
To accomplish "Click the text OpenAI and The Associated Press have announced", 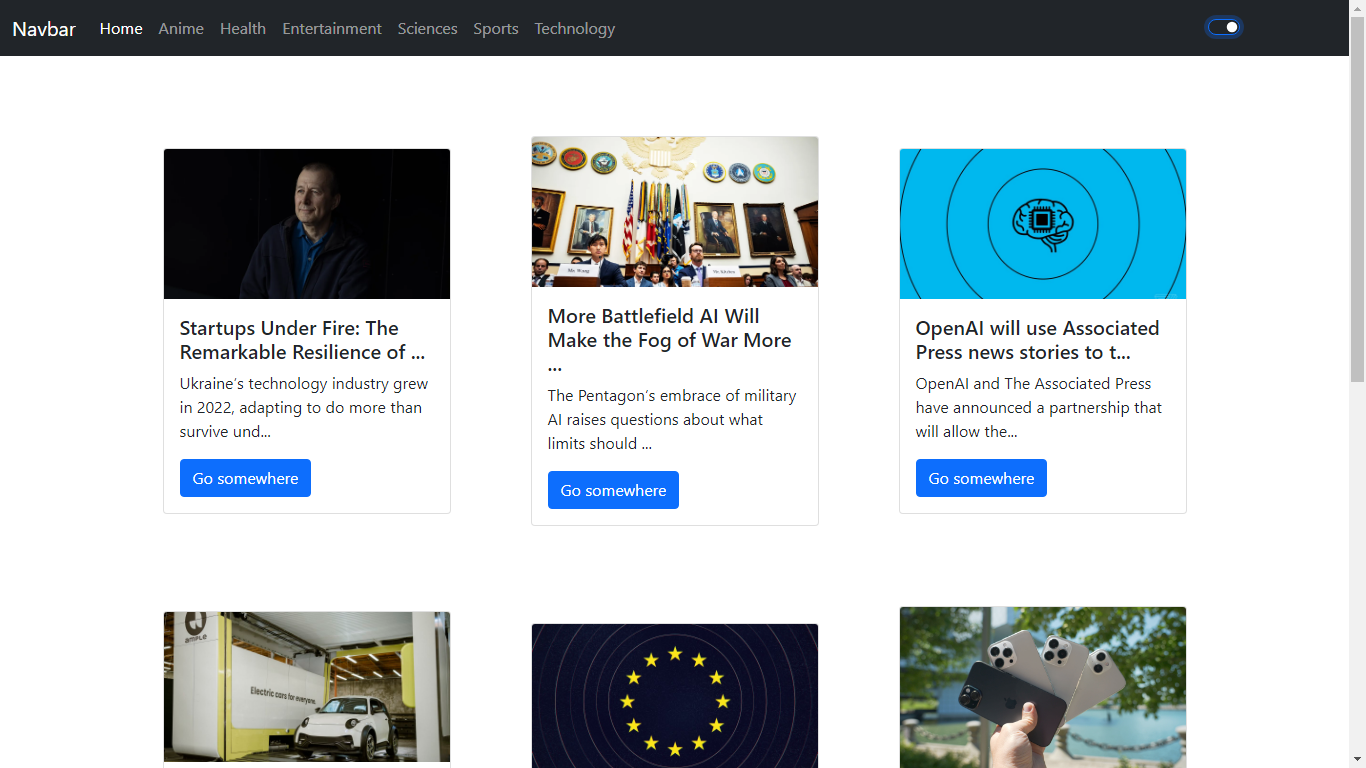I will [x=1039, y=408].
